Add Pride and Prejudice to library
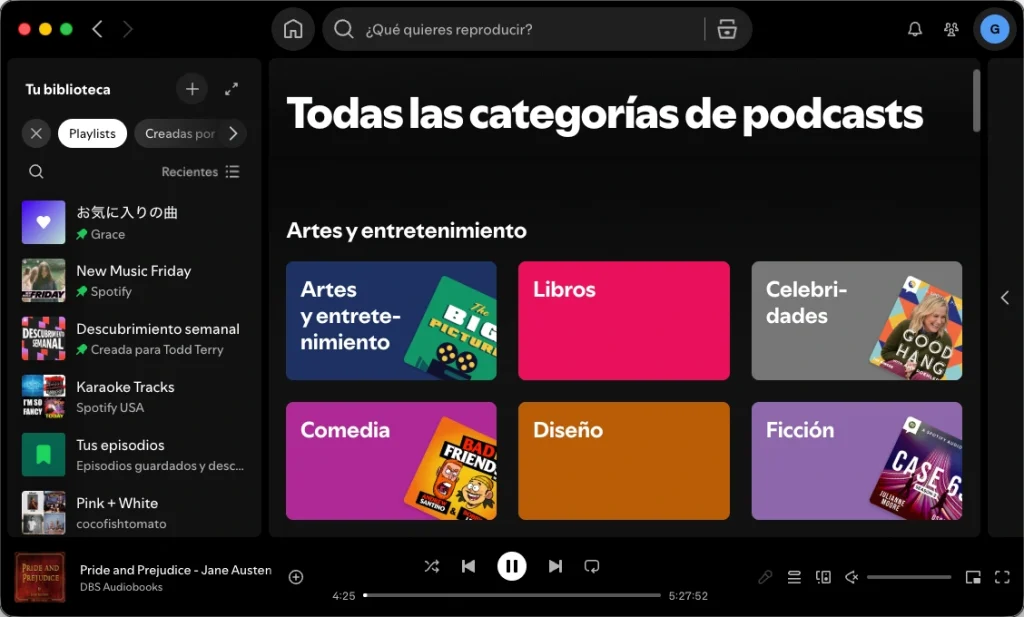The height and width of the screenshot is (617, 1024). (x=296, y=577)
